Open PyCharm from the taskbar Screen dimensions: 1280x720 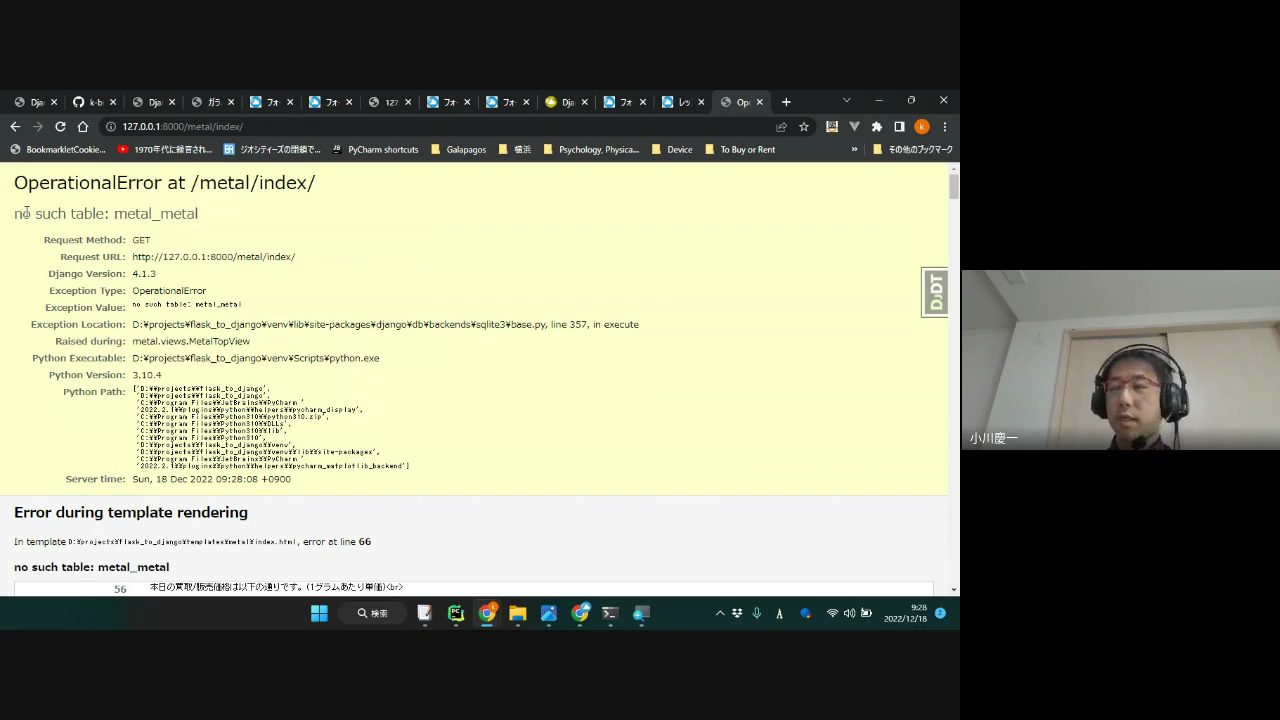[x=456, y=613]
